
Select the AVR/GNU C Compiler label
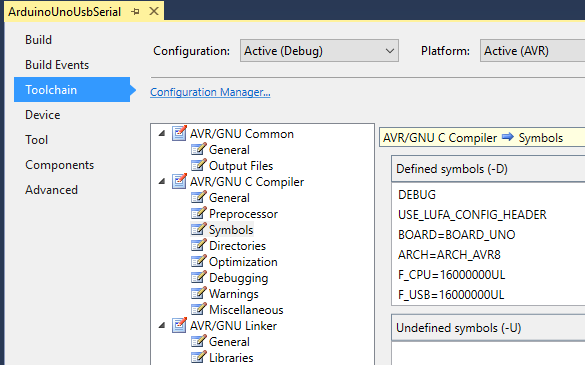[x=247, y=182]
